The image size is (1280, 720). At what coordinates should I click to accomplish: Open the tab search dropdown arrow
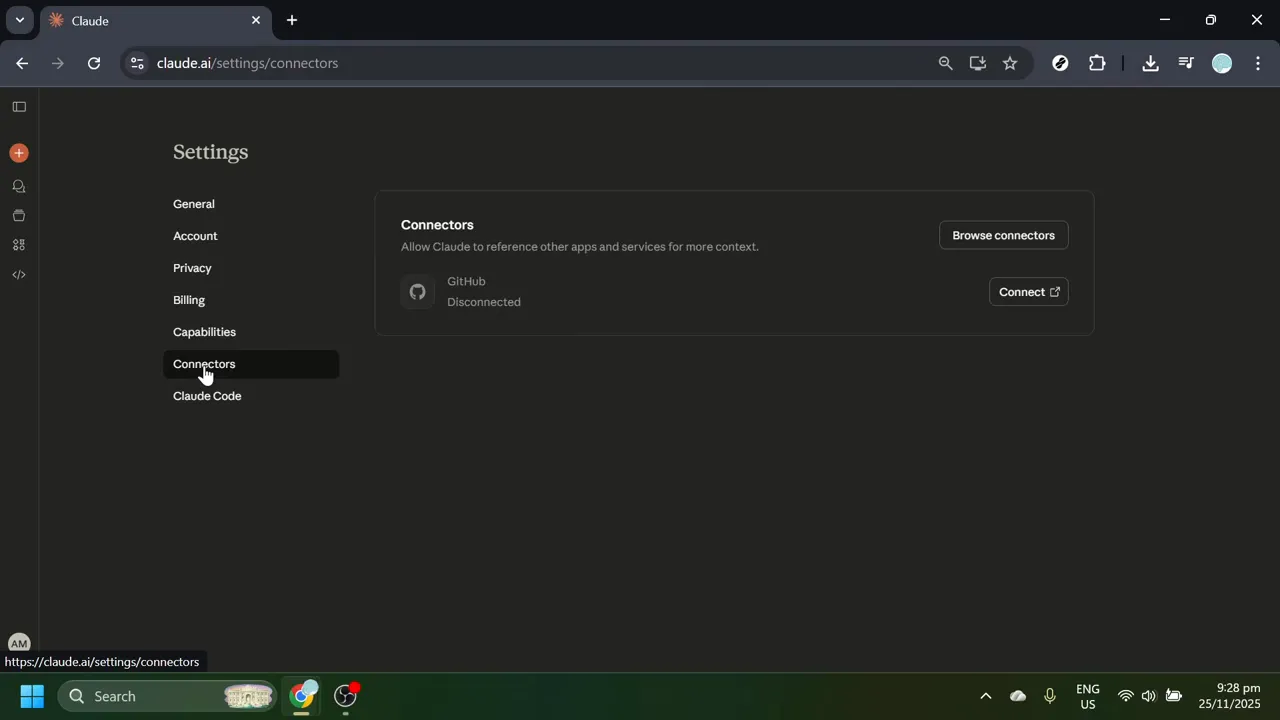(x=19, y=20)
